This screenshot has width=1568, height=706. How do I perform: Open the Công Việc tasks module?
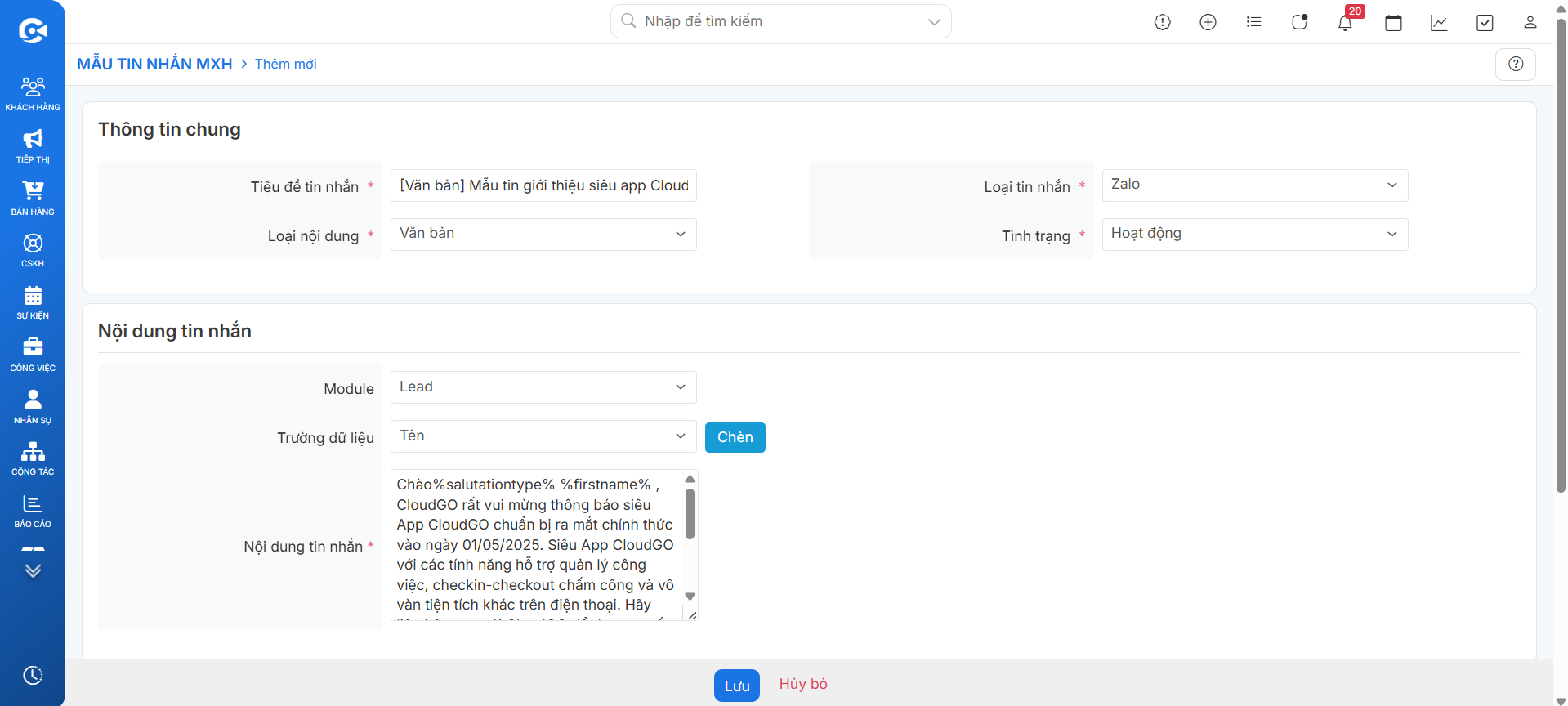point(33,355)
